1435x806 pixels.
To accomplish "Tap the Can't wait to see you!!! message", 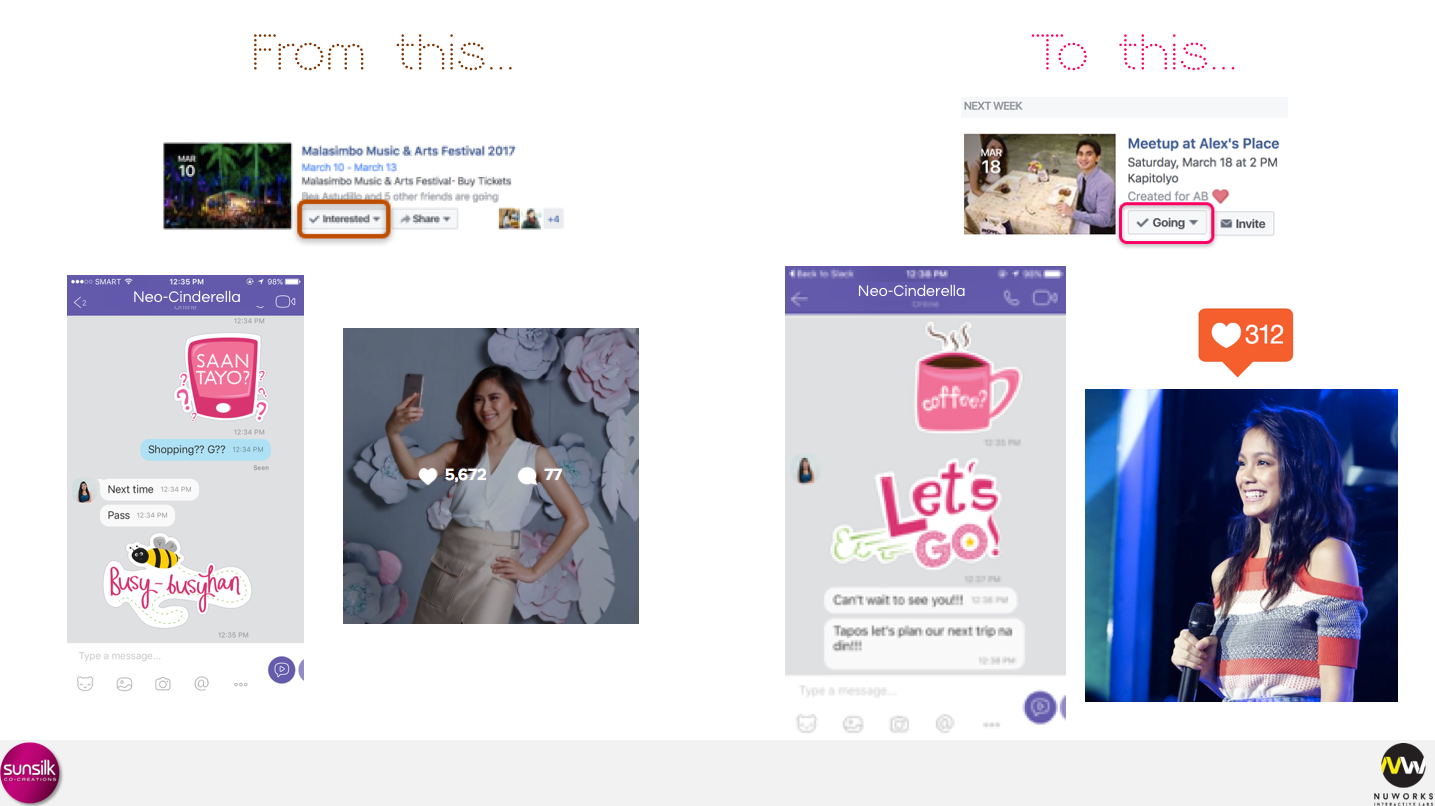I will [x=921, y=600].
